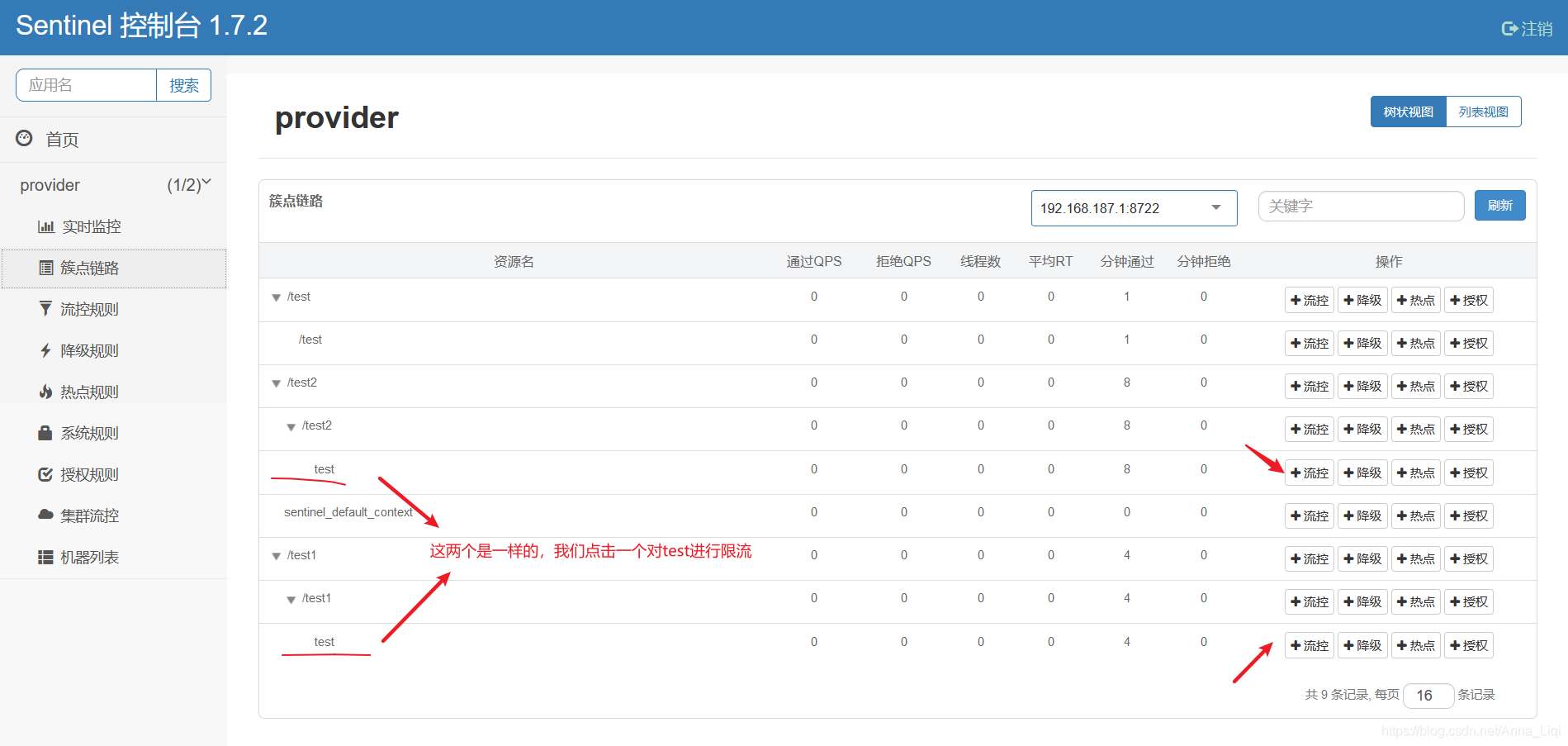Image resolution: width=1568 pixels, height=746 pixels.
Task: Collapse the top-level /test2 tree node
Action: point(277,383)
